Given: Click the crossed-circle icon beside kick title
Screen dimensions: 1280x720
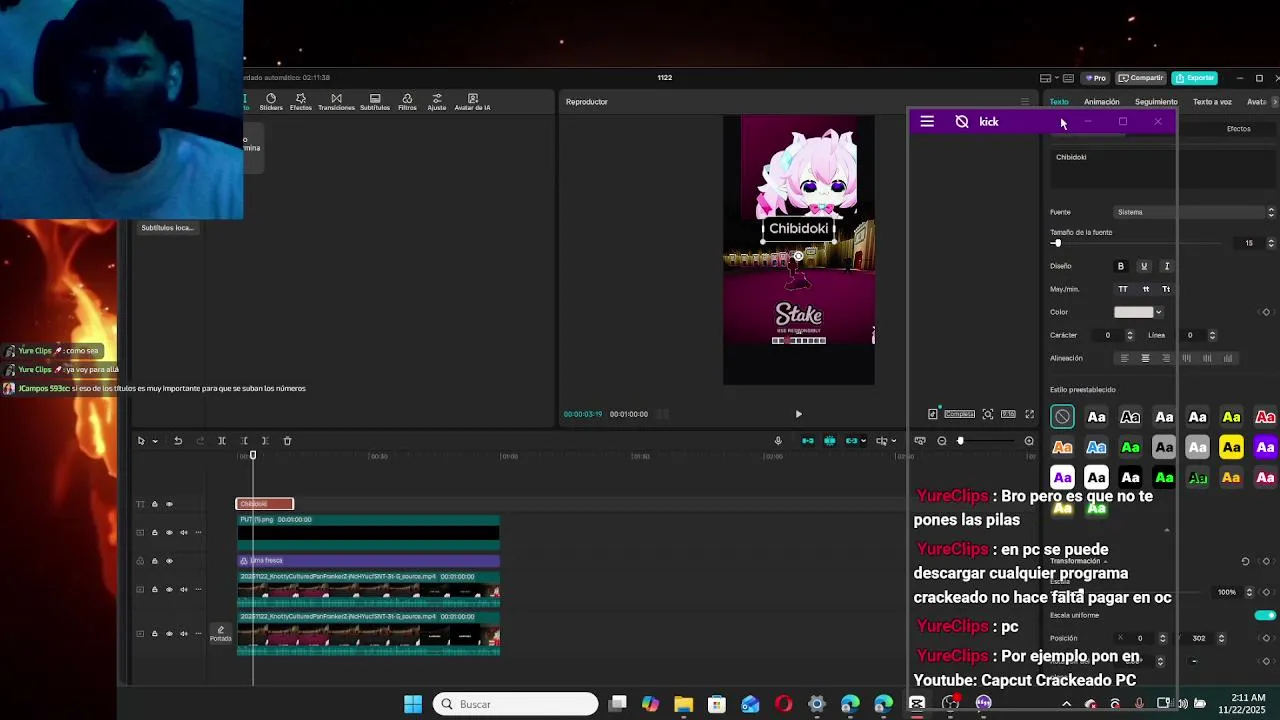Looking at the screenshot, I should (962, 122).
